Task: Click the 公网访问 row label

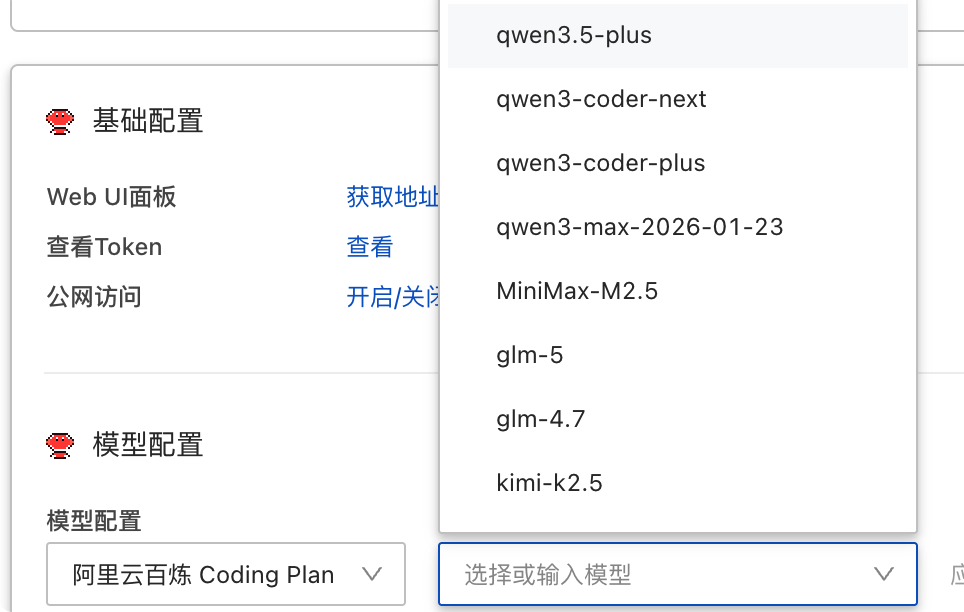Action: (94, 297)
